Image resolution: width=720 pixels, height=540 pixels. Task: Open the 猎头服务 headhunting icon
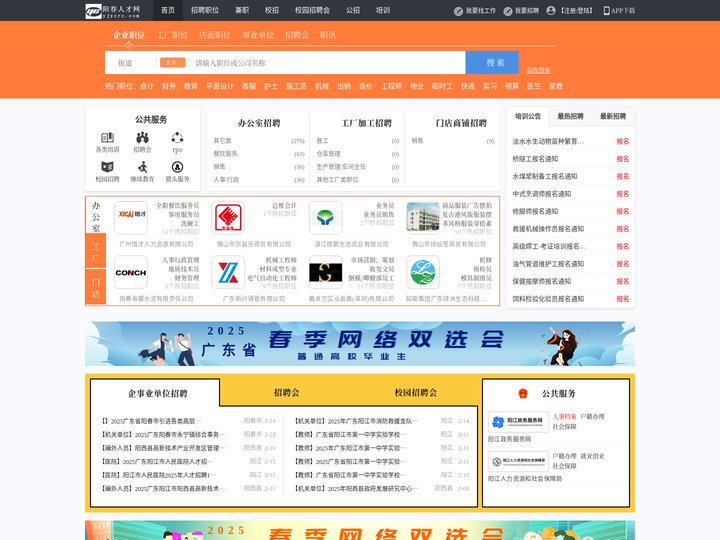(x=177, y=167)
